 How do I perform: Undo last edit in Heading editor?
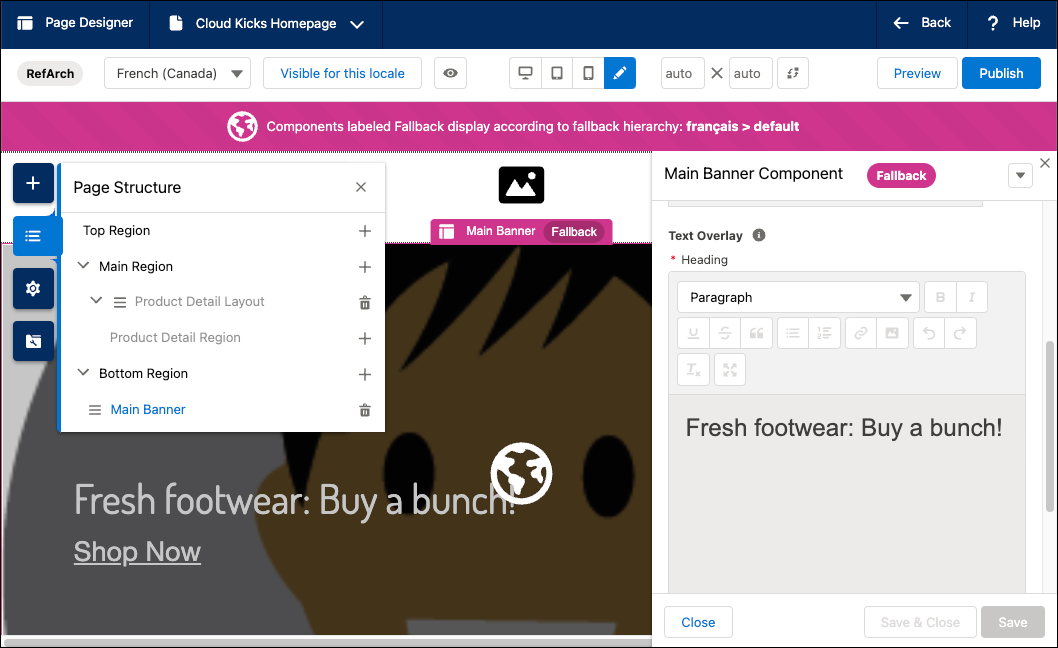[929, 333]
